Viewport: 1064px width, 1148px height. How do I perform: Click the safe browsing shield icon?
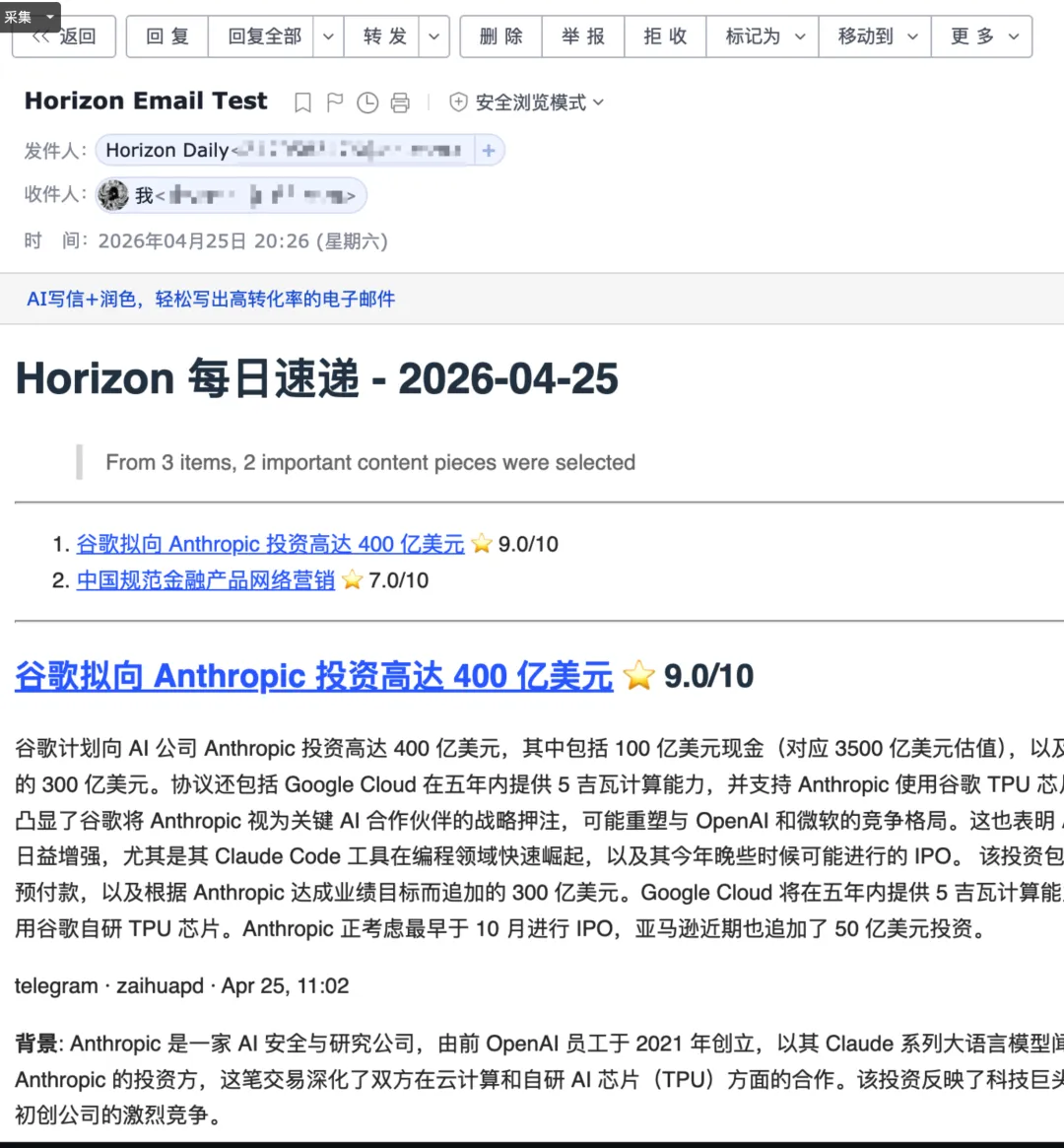(x=458, y=101)
